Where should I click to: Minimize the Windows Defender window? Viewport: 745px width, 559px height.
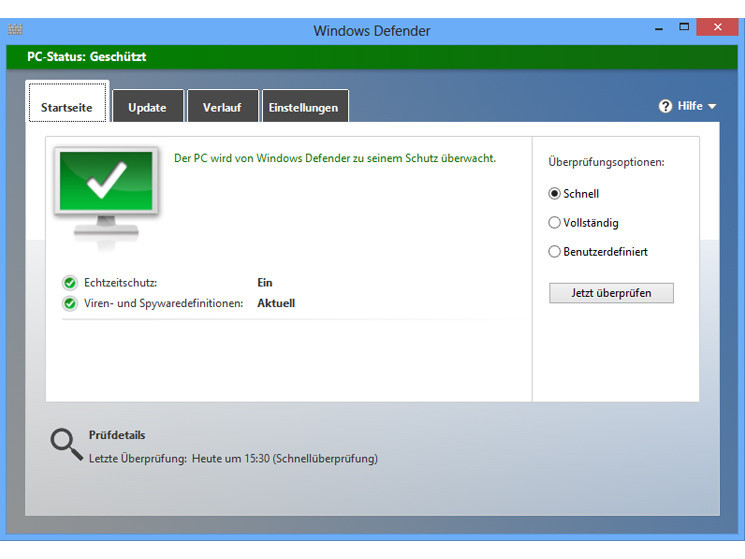pyautogui.click(x=659, y=29)
